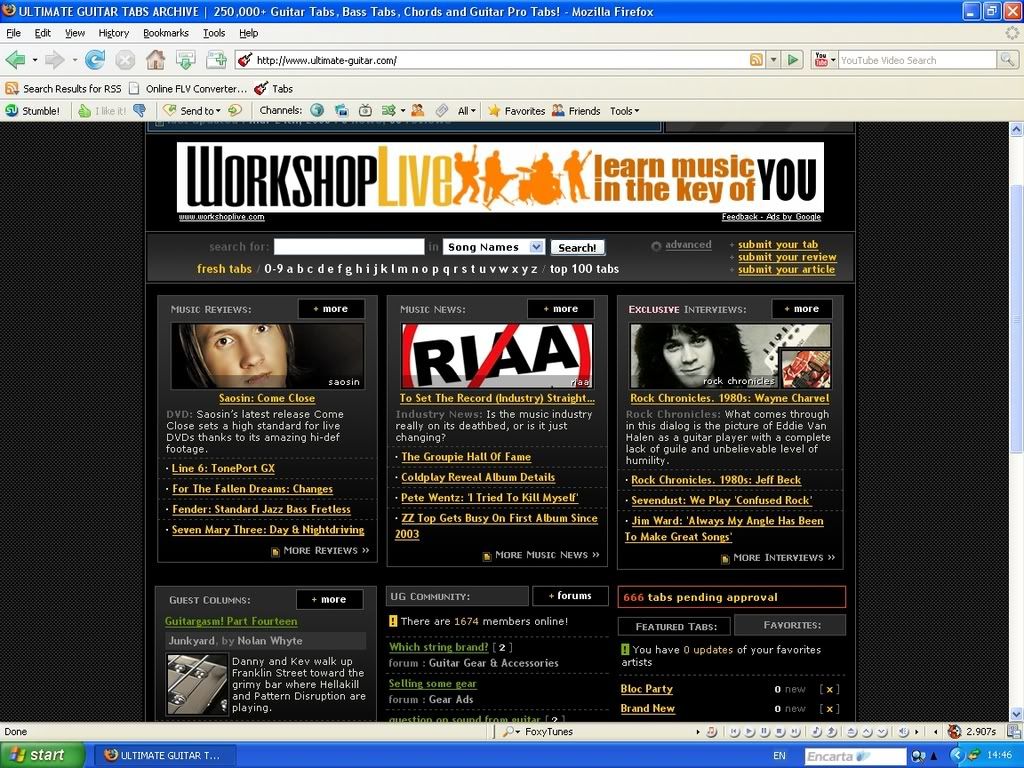
Task: Expand the StumbleUpon 'Tools' dropdown
Action: (624, 111)
